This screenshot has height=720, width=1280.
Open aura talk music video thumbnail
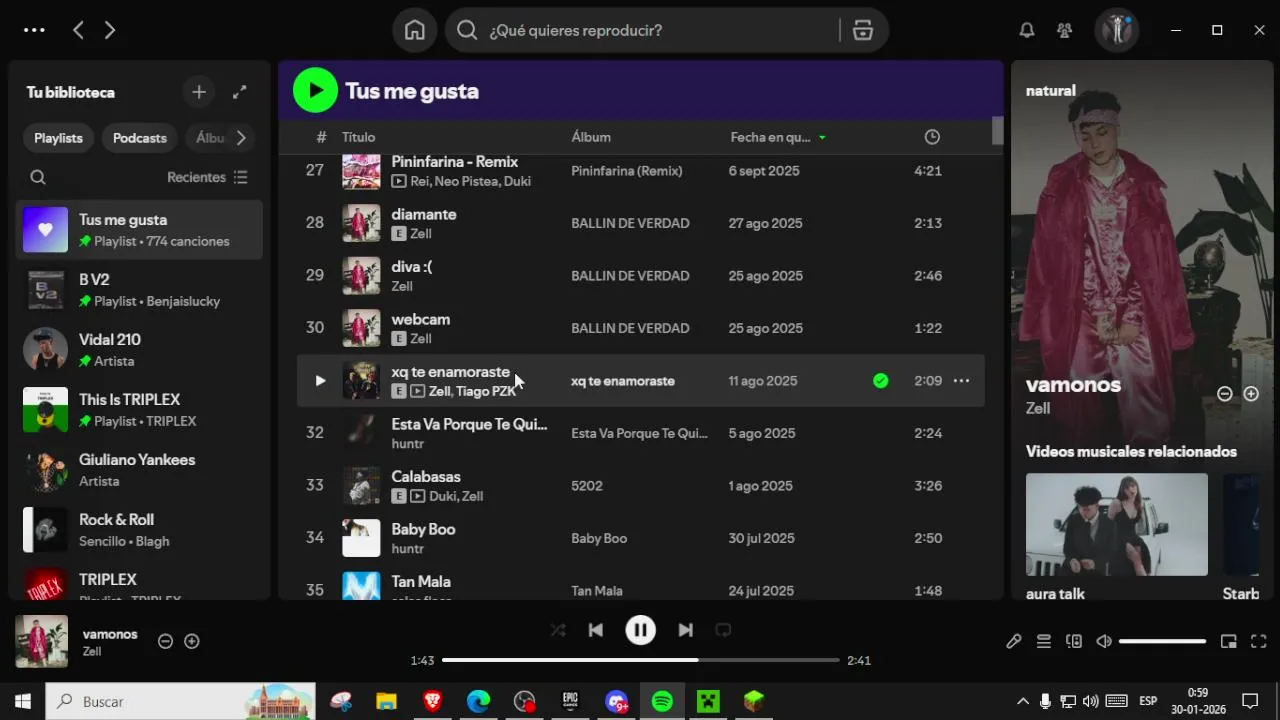point(1117,524)
